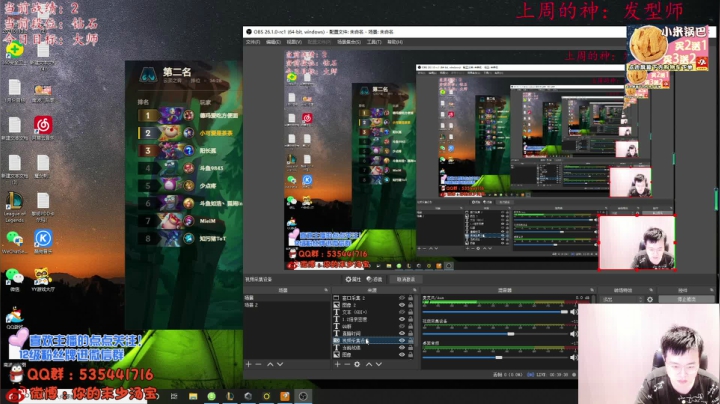Remove selected source with the minus icon
This screenshot has width=720, height=404.
[x=347, y=364]
